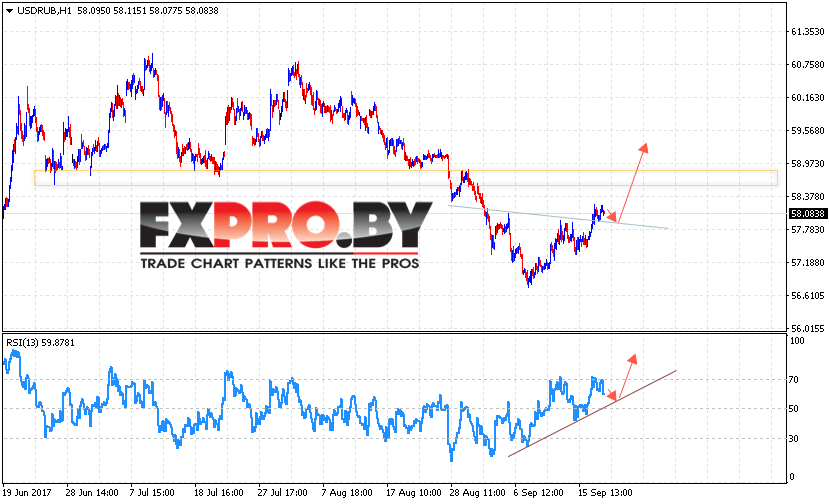Select RSI scale level 0

point(792,477)
